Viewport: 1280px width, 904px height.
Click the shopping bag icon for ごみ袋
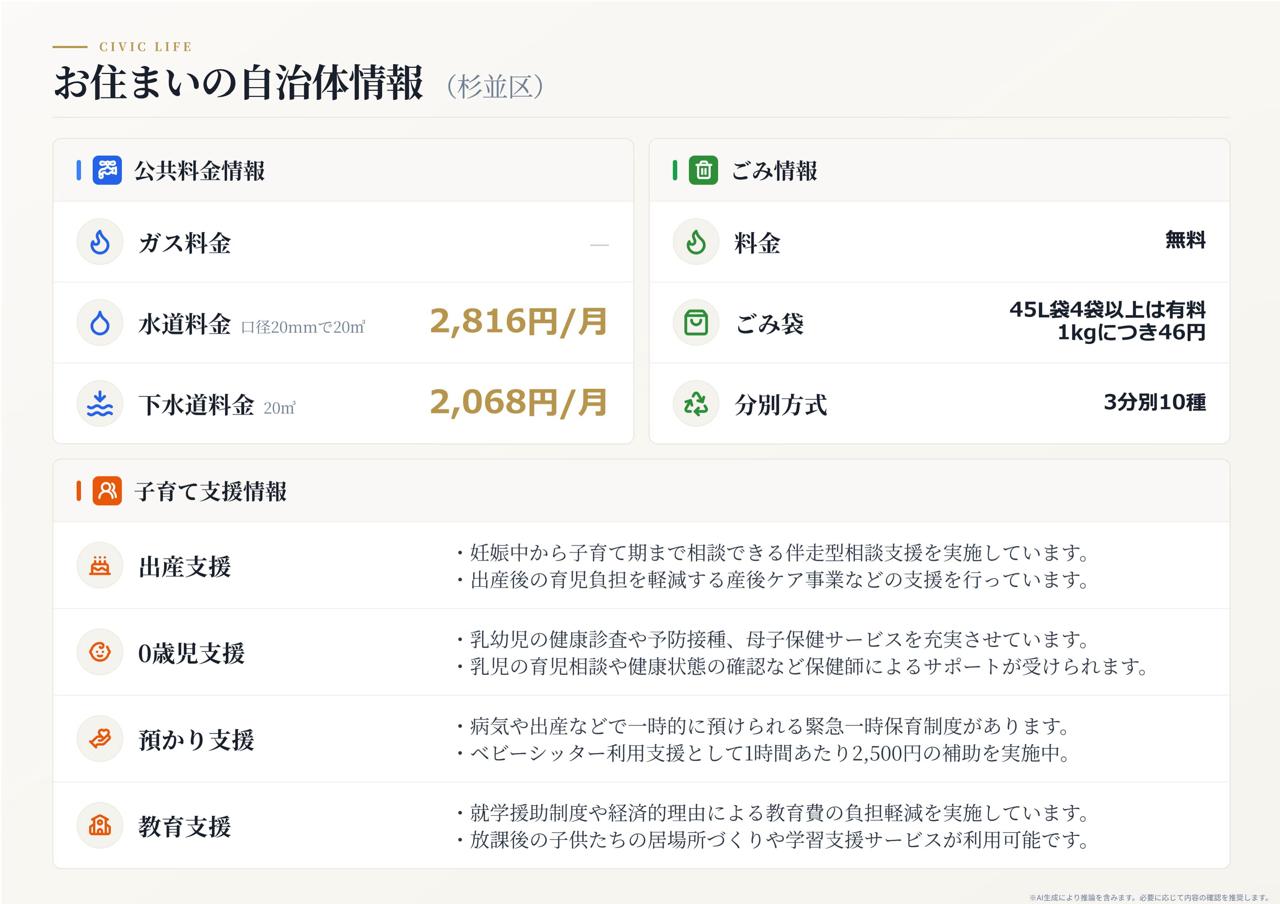tap(696, 323)
